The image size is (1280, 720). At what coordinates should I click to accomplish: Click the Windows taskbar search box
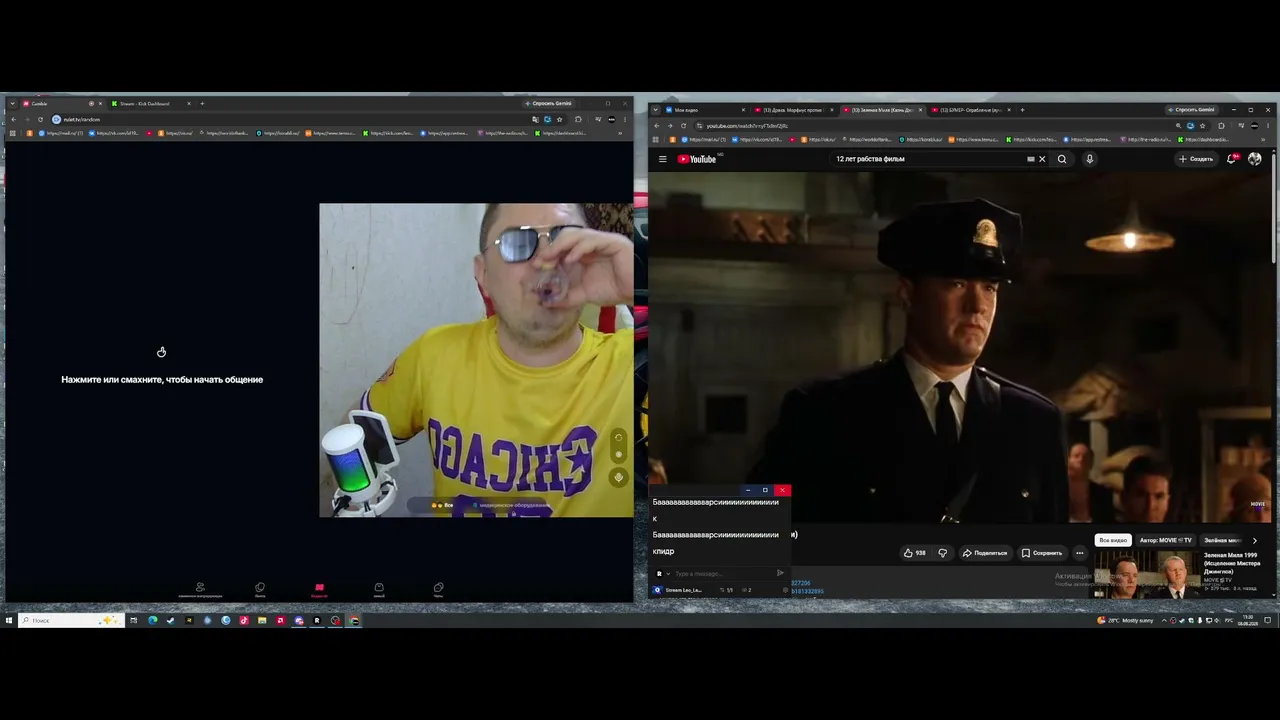click(x=72, y=620)
